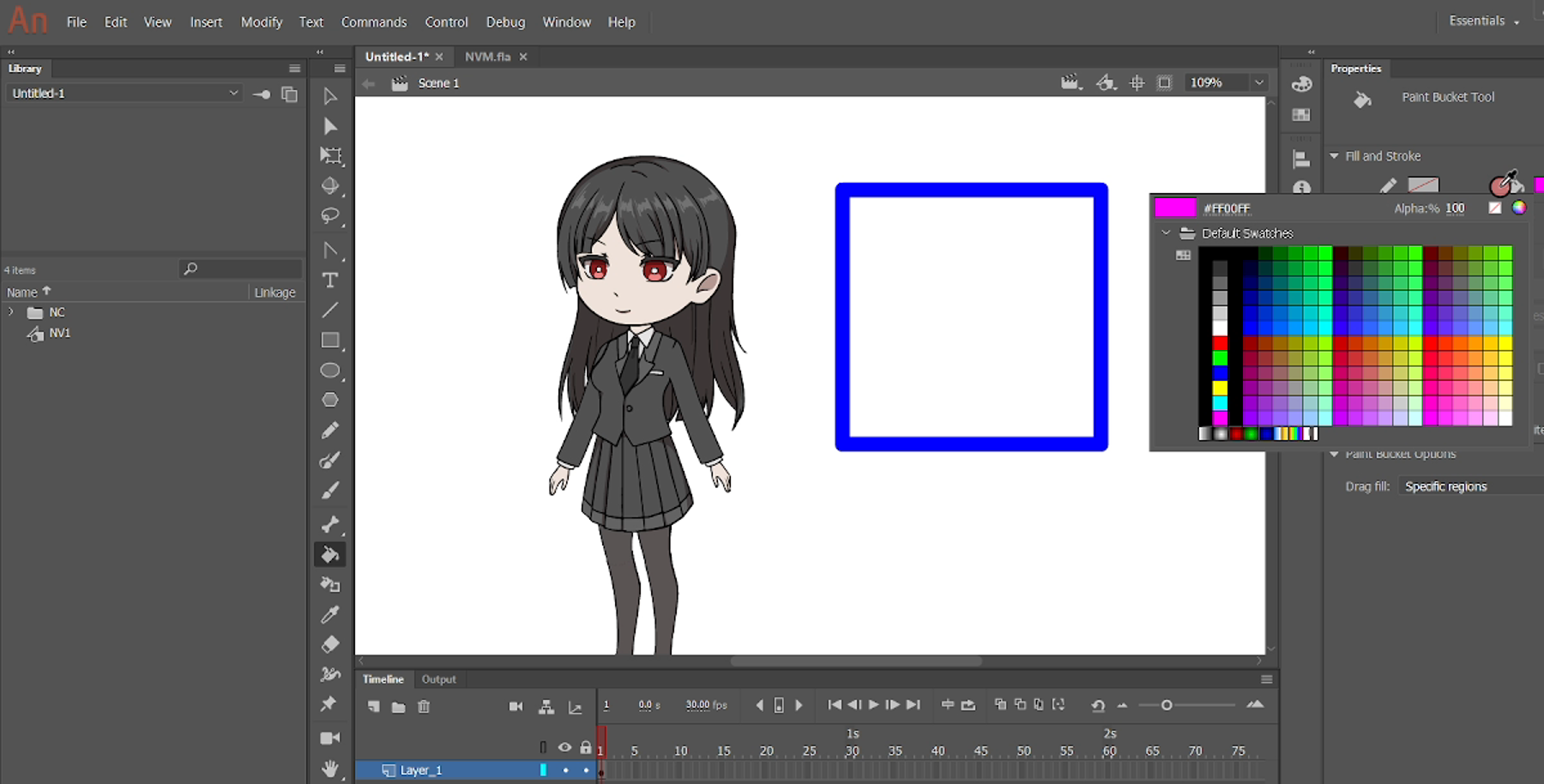Open the stage zoom percentage dropdown
The height and width of the screenshot is (784, 1544).
pos(1259,83)
